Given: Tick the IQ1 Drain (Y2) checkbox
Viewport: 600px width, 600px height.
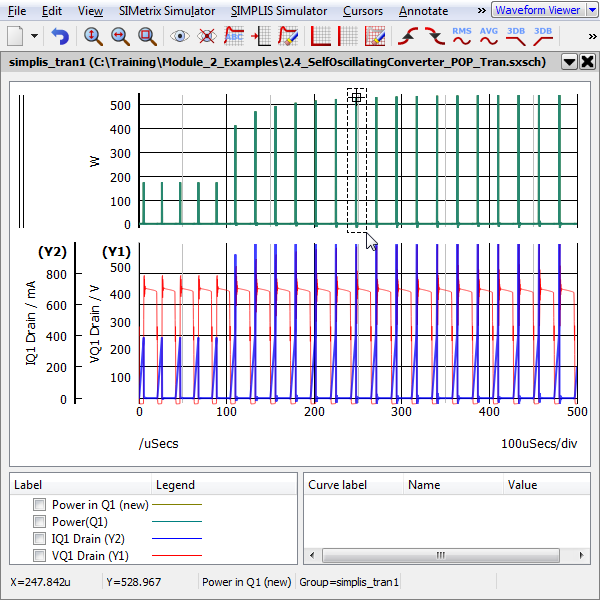Looking at the screenshot, I should click(x=40, y=539).
